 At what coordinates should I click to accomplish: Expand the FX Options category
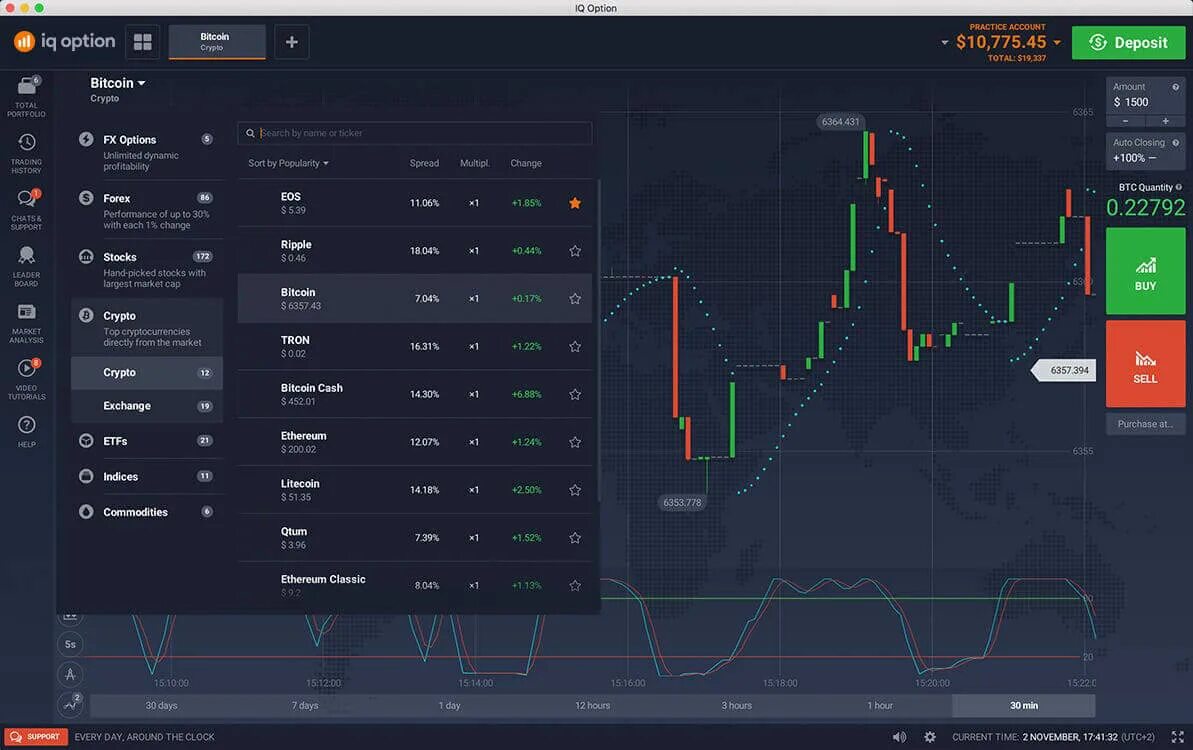146,152
